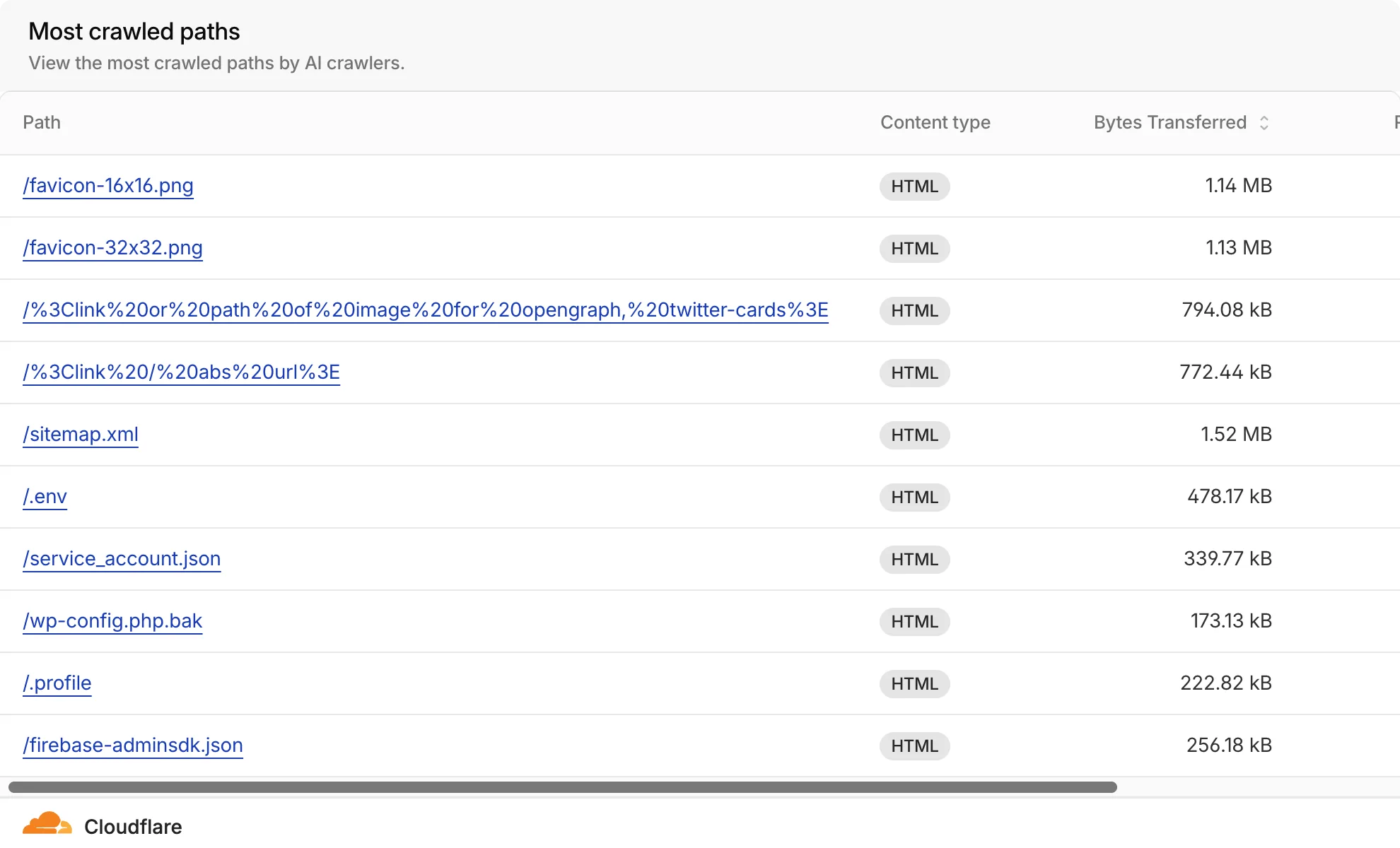The image size is (1400, 848).
Task: Select HTML badge in /sitemap.xml row
Action: point(915,435)
